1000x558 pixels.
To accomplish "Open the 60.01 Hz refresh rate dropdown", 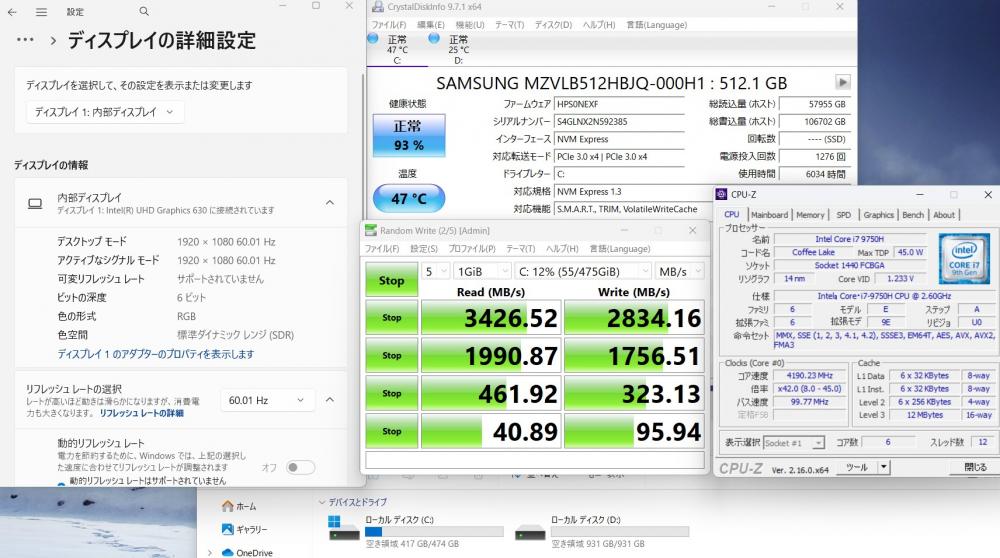I will [x=267, y=400].
